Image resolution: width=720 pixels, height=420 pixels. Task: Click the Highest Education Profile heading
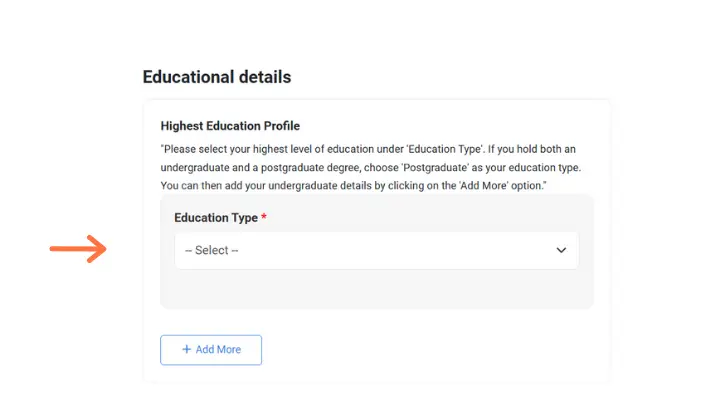point(230,126)
